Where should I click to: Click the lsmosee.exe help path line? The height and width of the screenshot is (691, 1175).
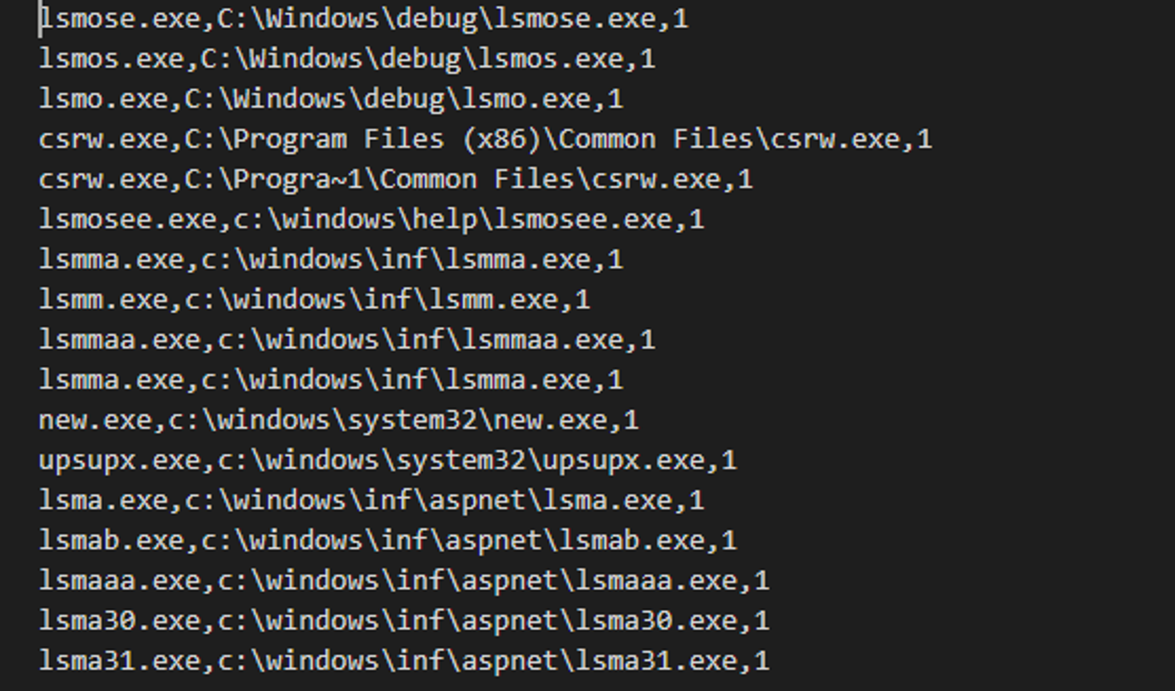pos(372,219)
